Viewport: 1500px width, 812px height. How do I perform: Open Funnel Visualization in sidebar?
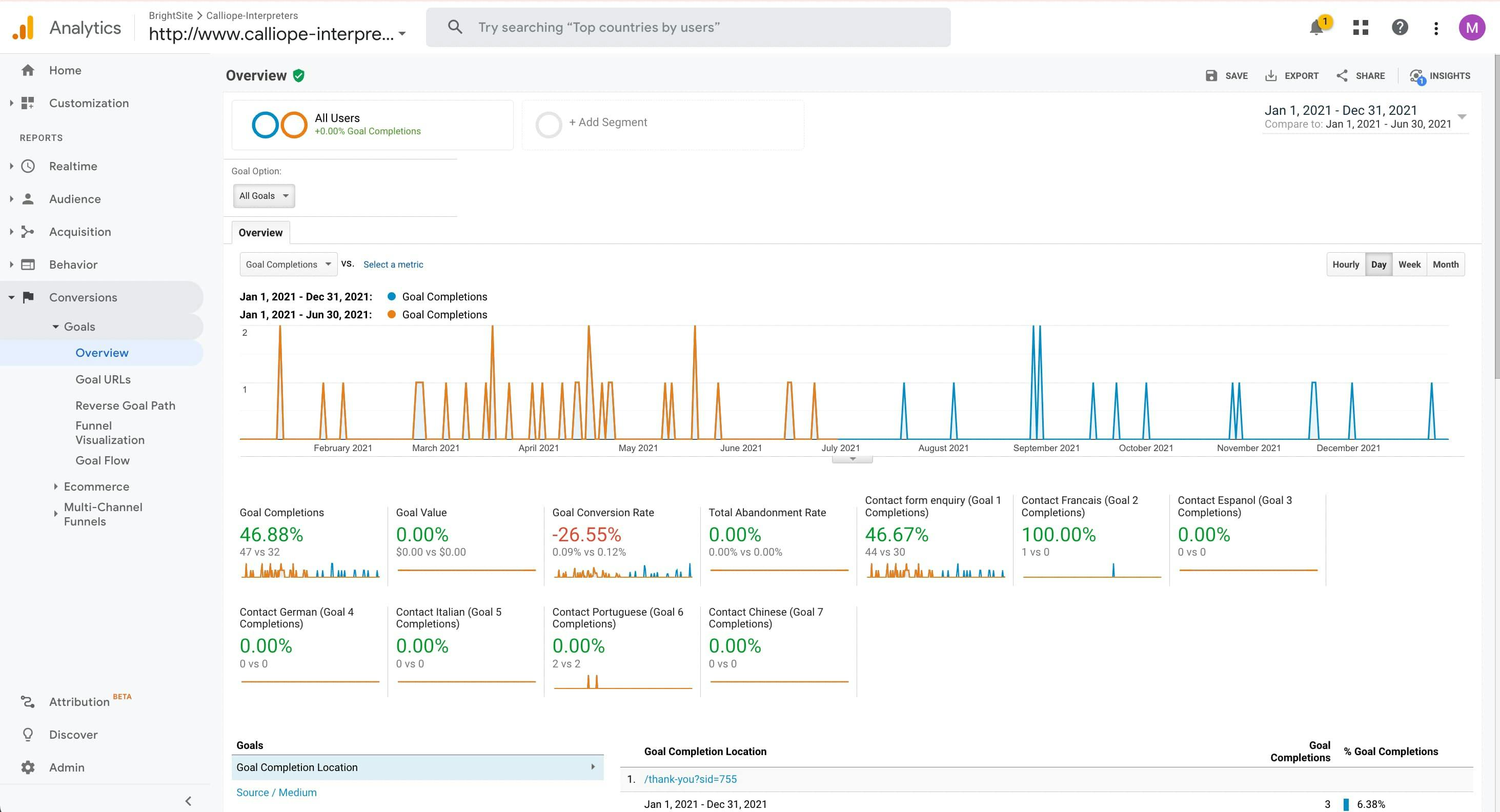tap(110, 433)
